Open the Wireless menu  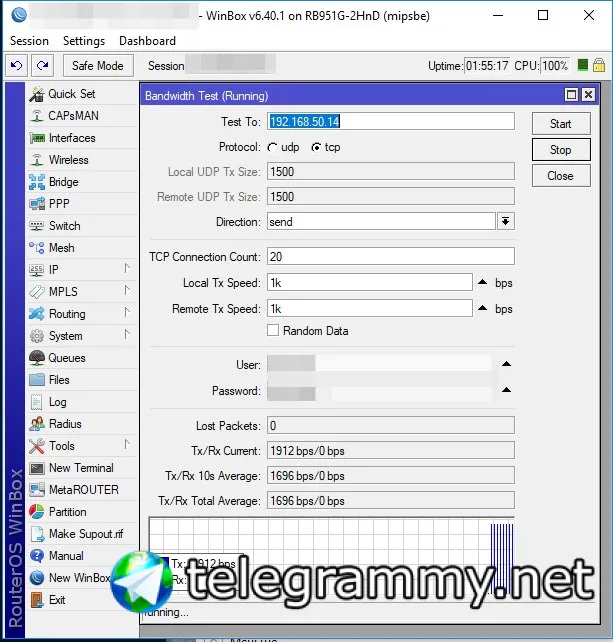(x=81, y=160)
